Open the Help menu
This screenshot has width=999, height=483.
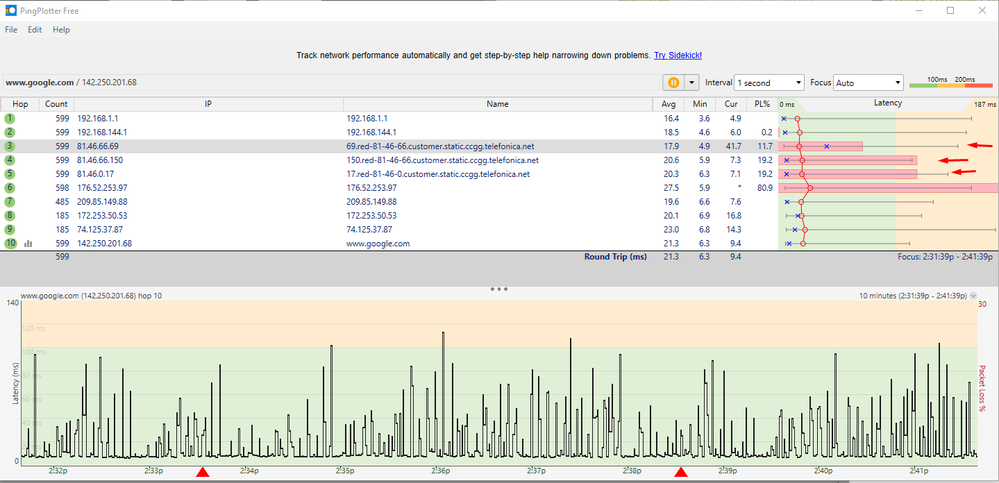point(61,30)
